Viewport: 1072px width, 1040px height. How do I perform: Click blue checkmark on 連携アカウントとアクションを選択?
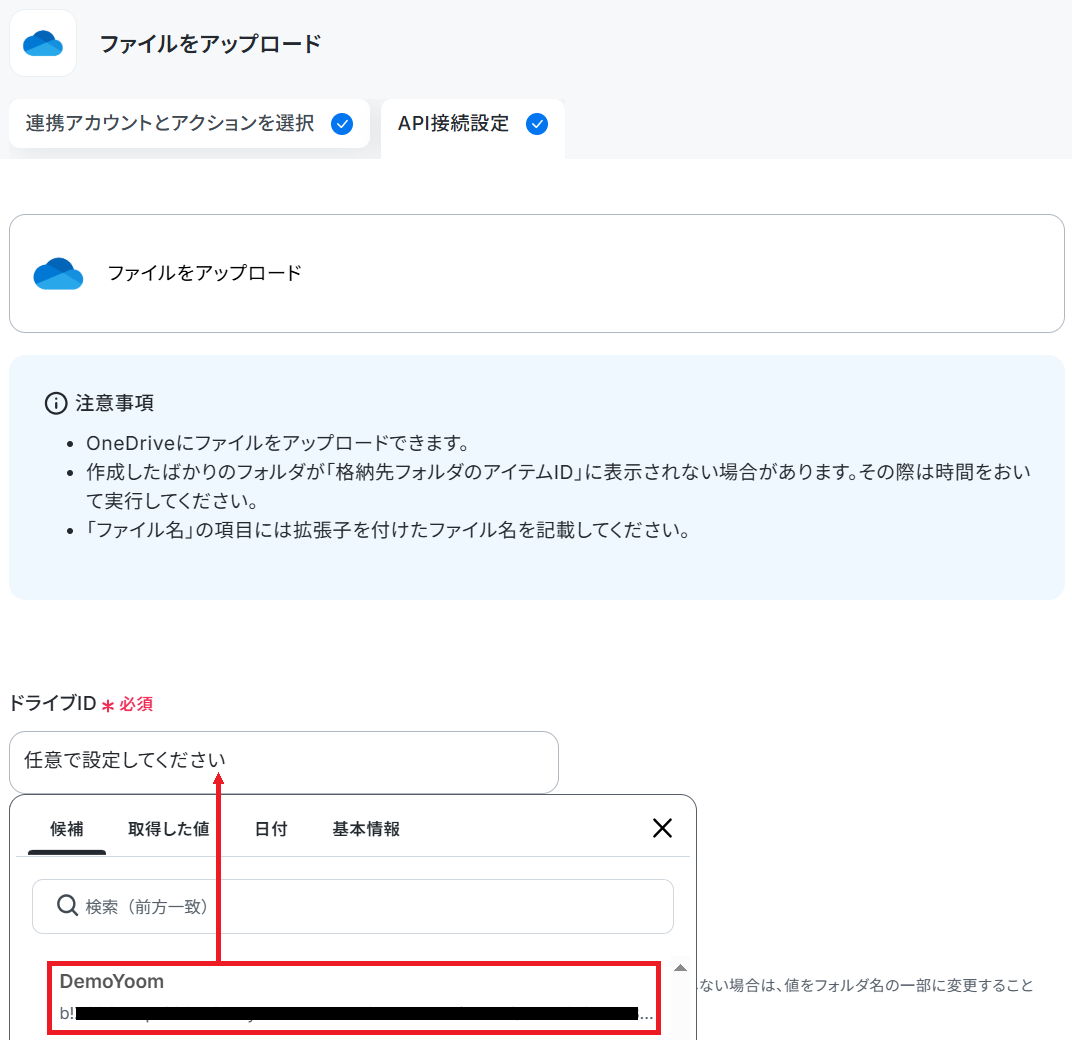(342, 124)
